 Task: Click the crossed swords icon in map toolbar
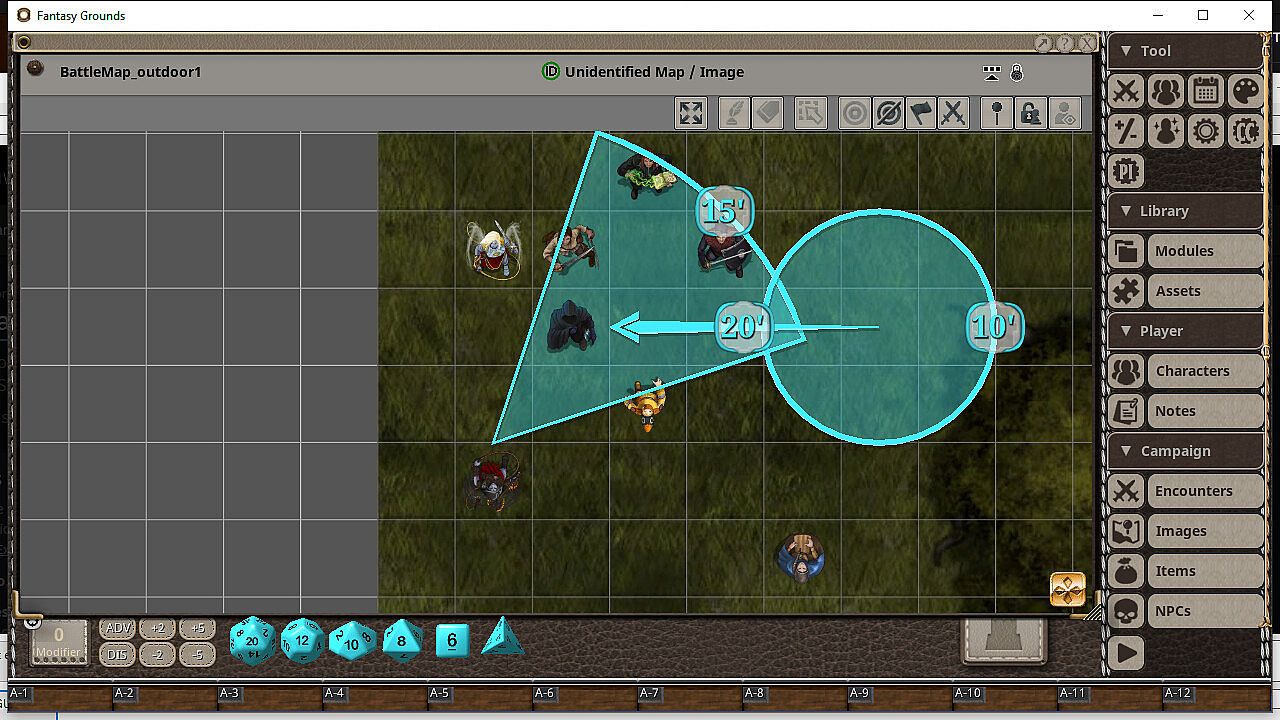954,113
